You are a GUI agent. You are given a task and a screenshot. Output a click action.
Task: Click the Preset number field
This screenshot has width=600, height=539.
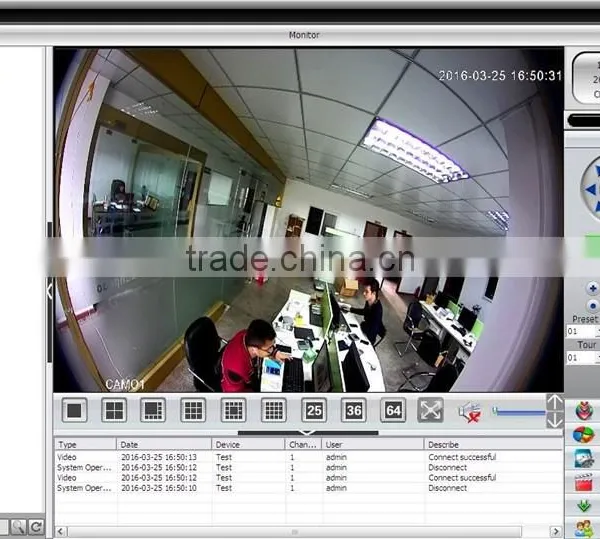click(583, 331)
